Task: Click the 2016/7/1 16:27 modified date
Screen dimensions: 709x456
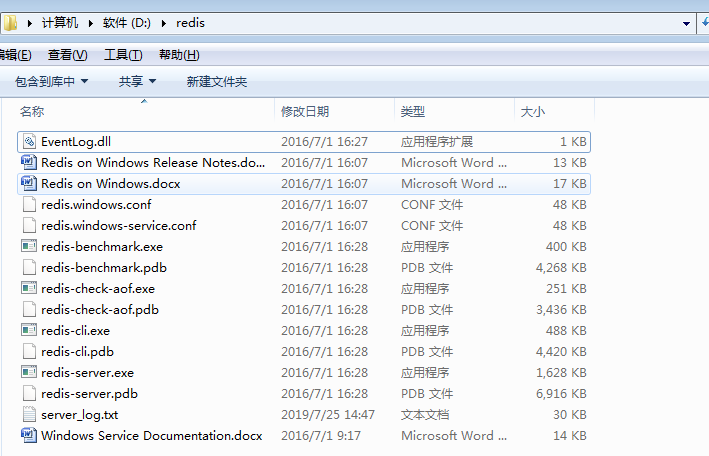Action: tap(324, 142)
